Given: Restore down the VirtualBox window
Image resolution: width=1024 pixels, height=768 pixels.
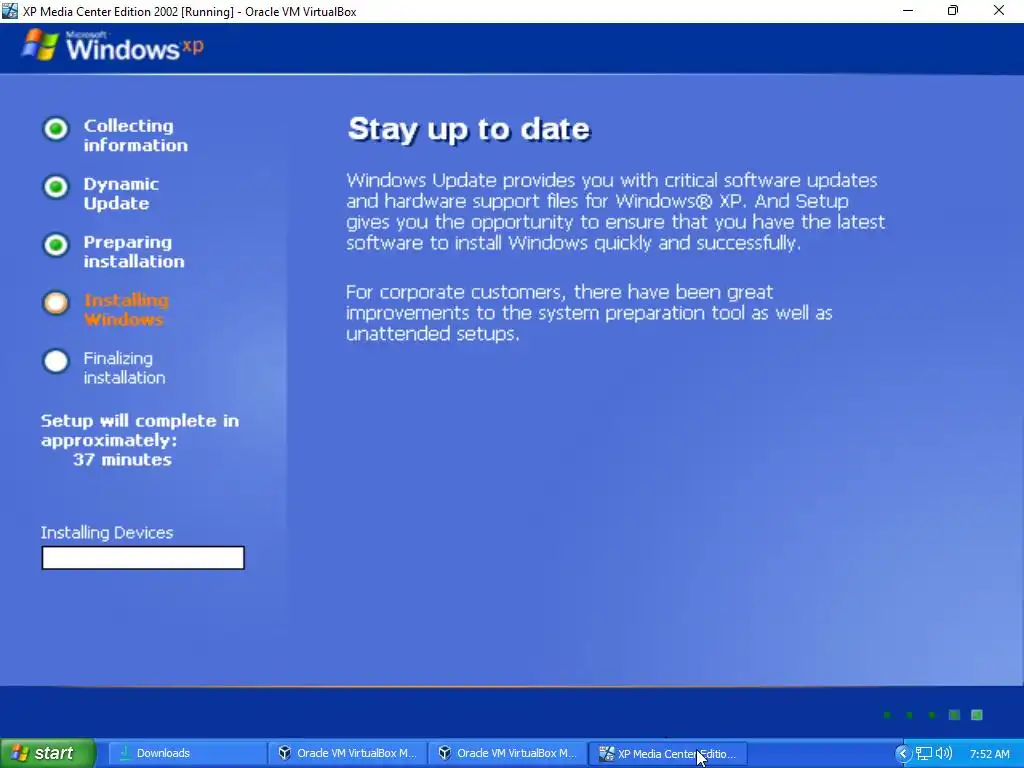Looking at the screenshot, I should click(953, 11).
